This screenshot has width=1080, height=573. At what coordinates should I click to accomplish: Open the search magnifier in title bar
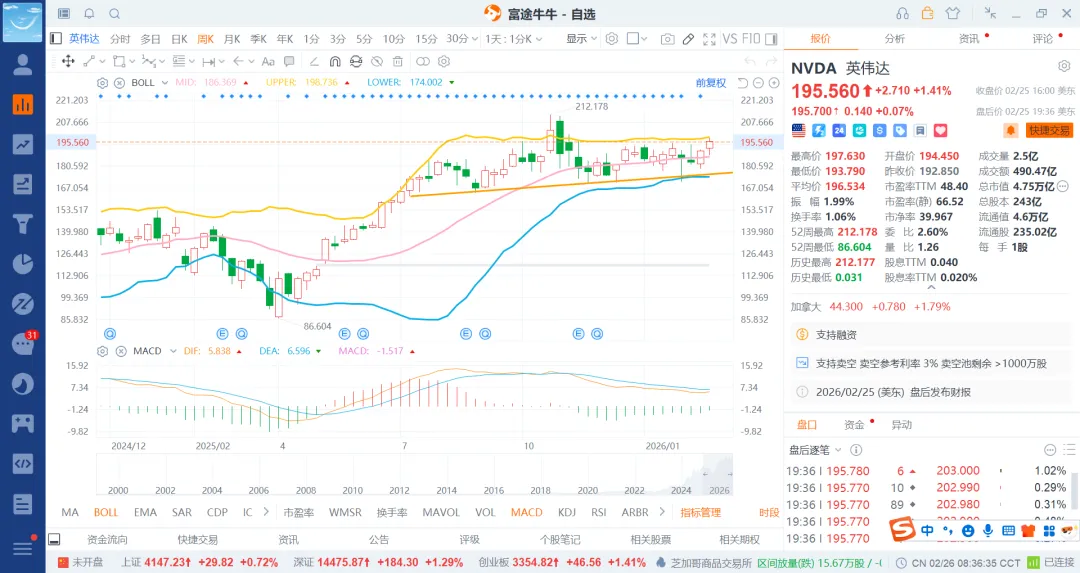pyautogui.click(x=114, y=14)
